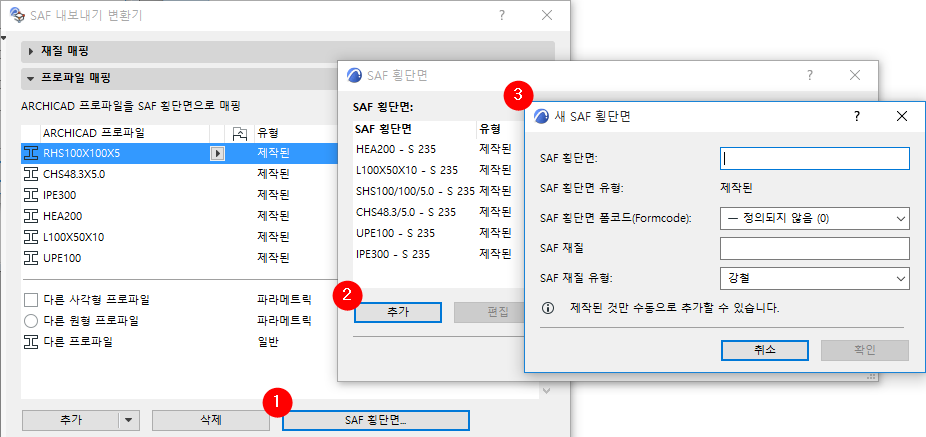The image size is (926, 437).
Task: Click the 삭제 button
Action: click(211, 420)
